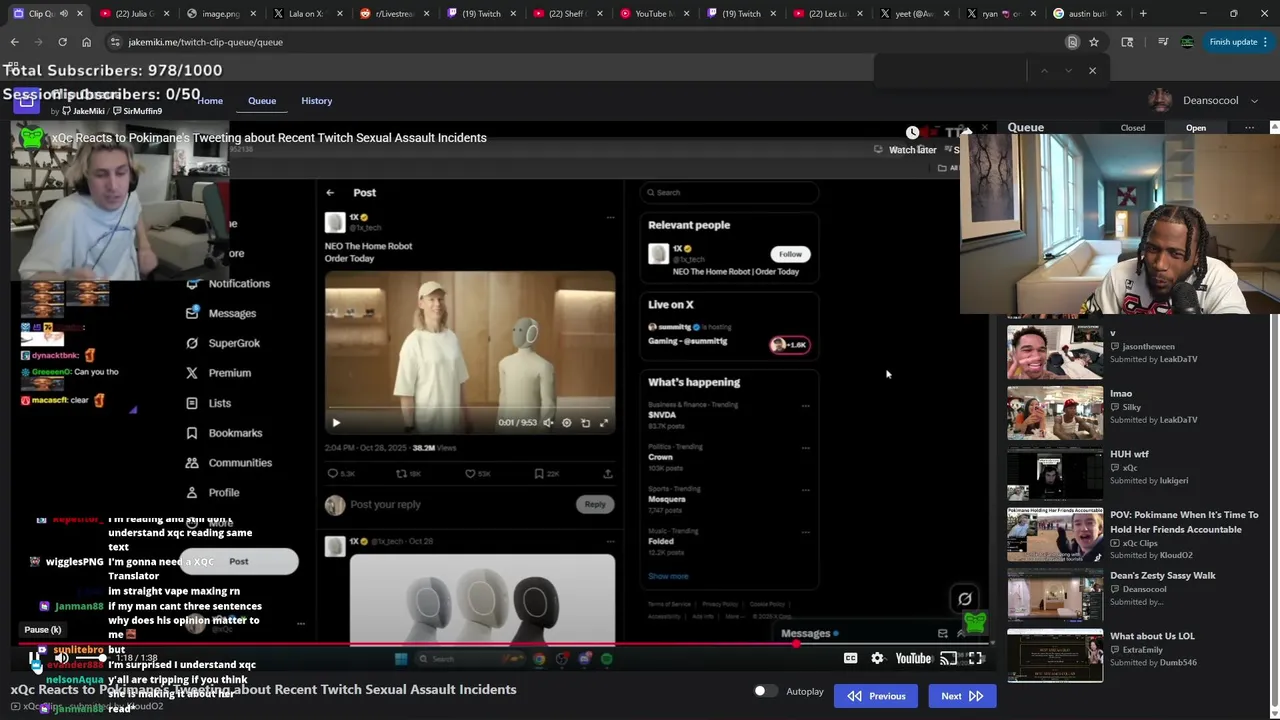Mute the video with the speaker icon

61,658
